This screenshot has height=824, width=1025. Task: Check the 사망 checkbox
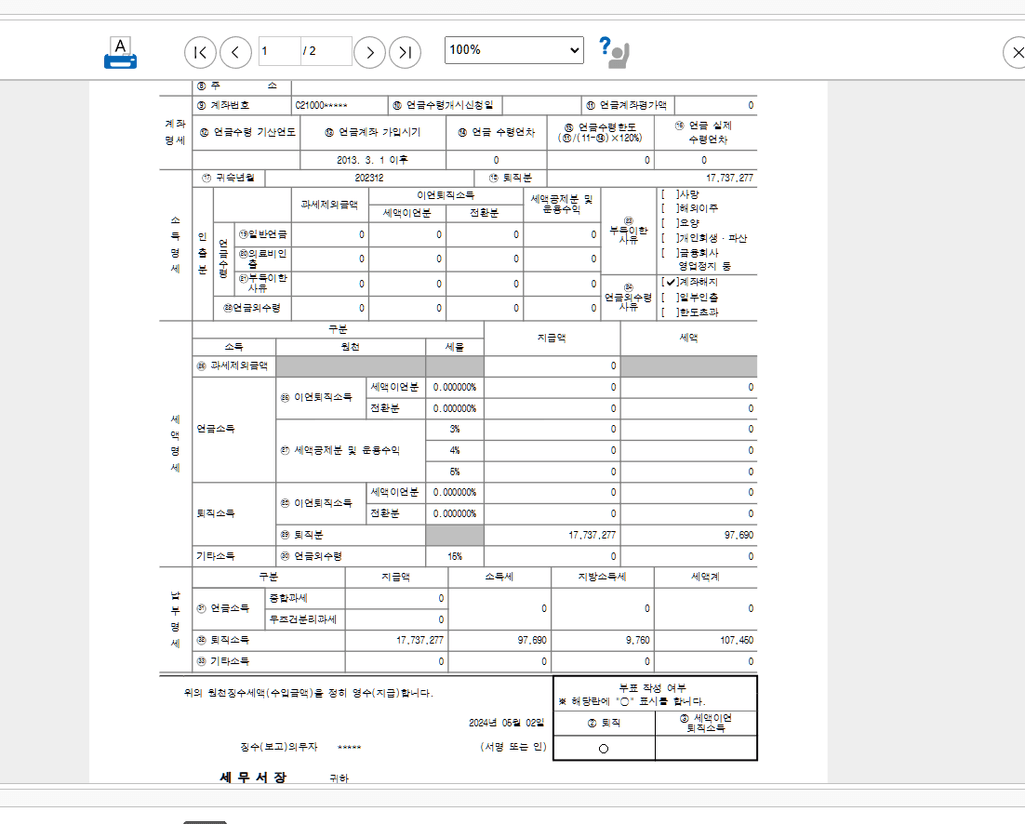(x=668, y=194)
